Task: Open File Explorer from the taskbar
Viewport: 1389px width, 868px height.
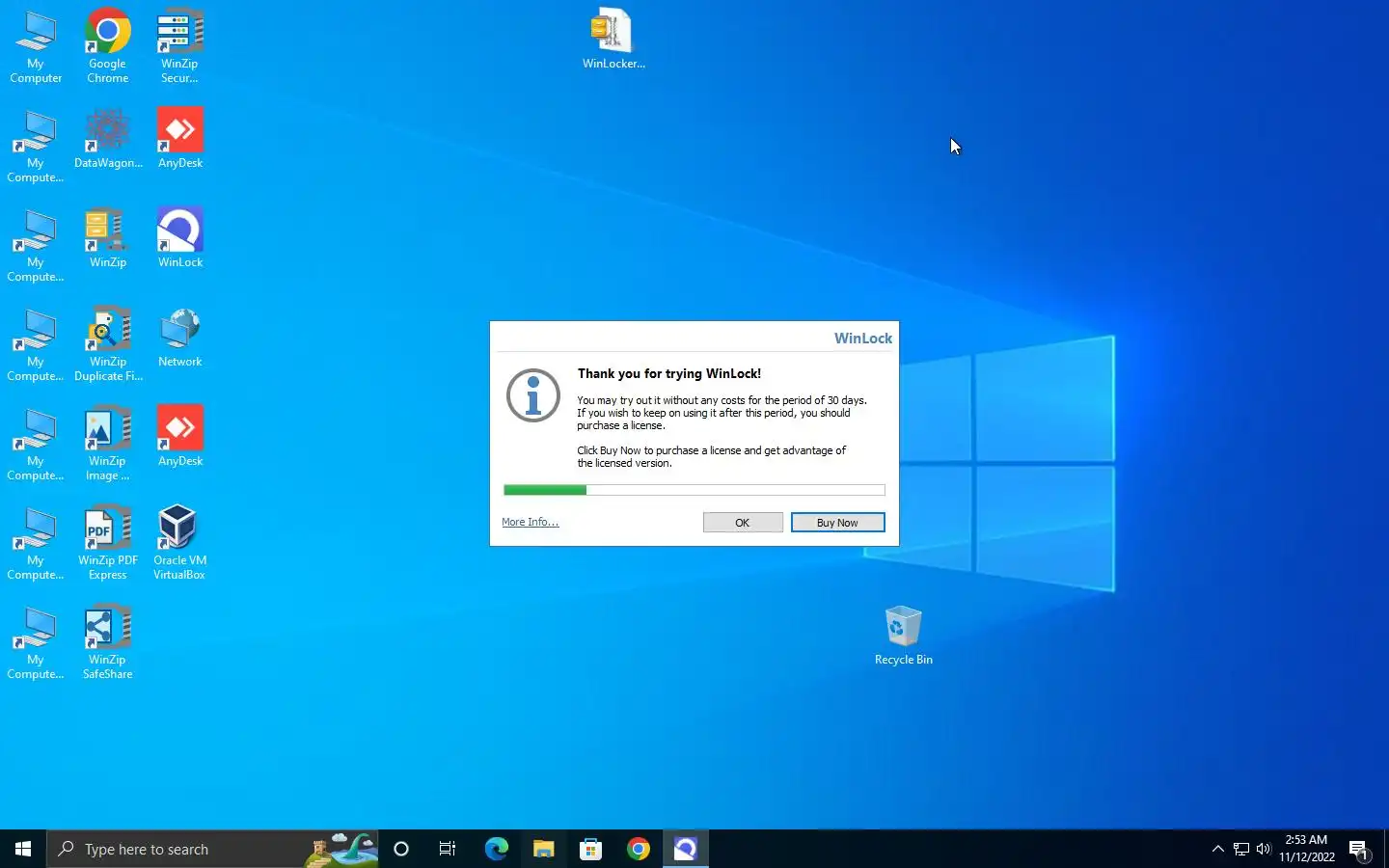Action: 543,849
